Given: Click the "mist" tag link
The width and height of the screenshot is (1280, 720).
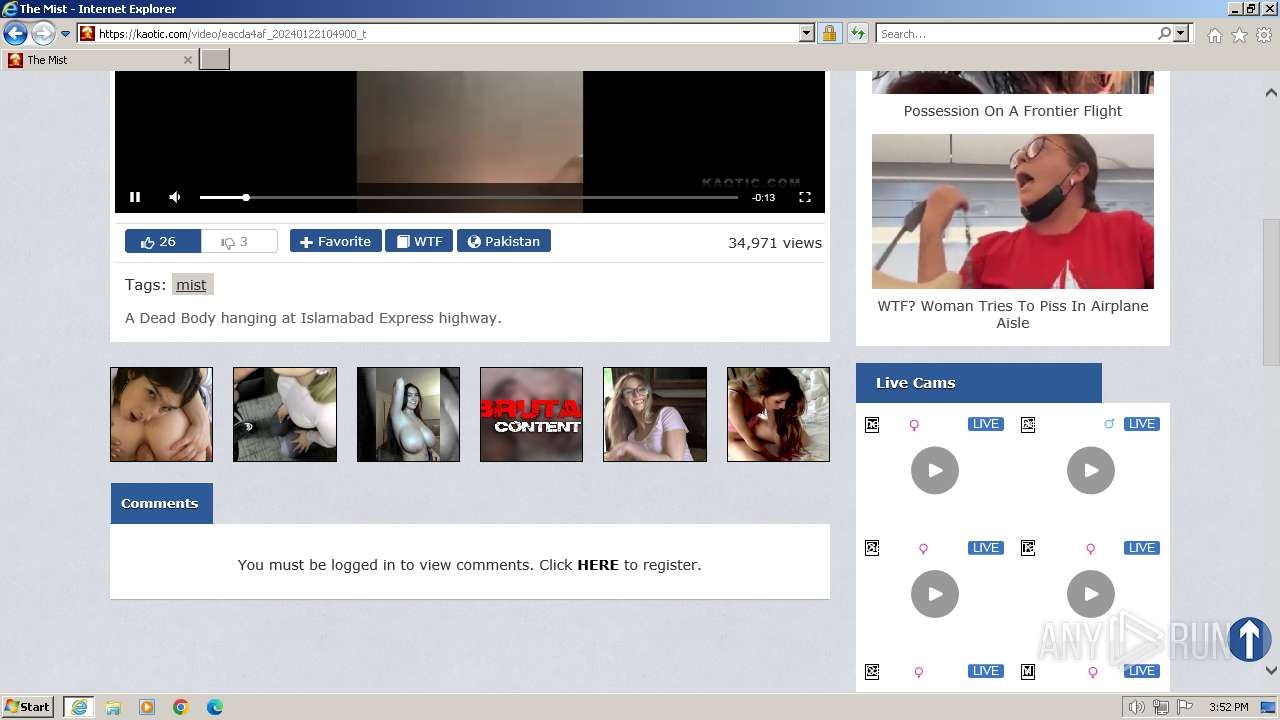Looking at the screenshot, I should [x=191, y=285].
